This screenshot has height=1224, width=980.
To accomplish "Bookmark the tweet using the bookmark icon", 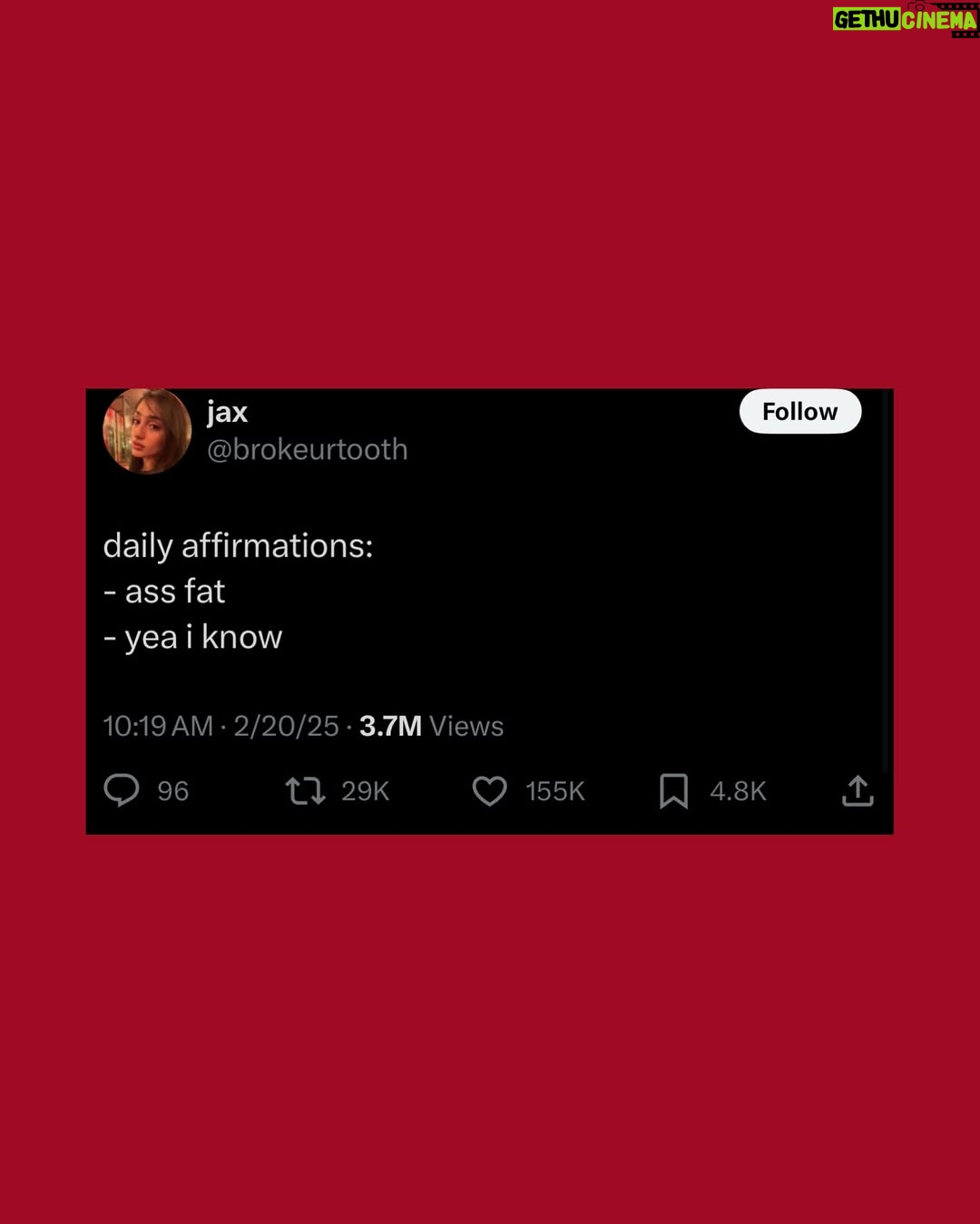I will [x=673, y=791].
